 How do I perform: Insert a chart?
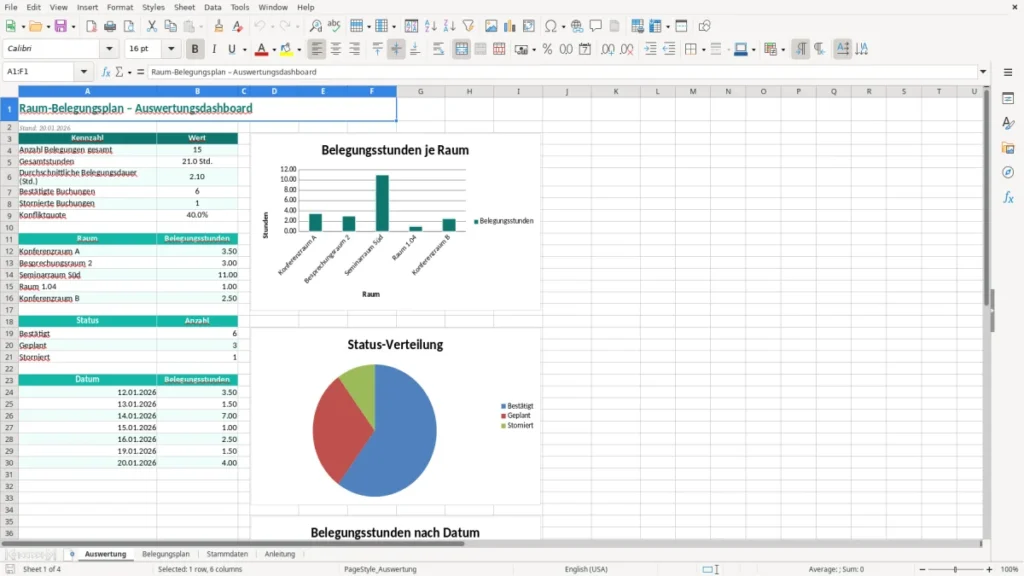[x=510, y=26]
